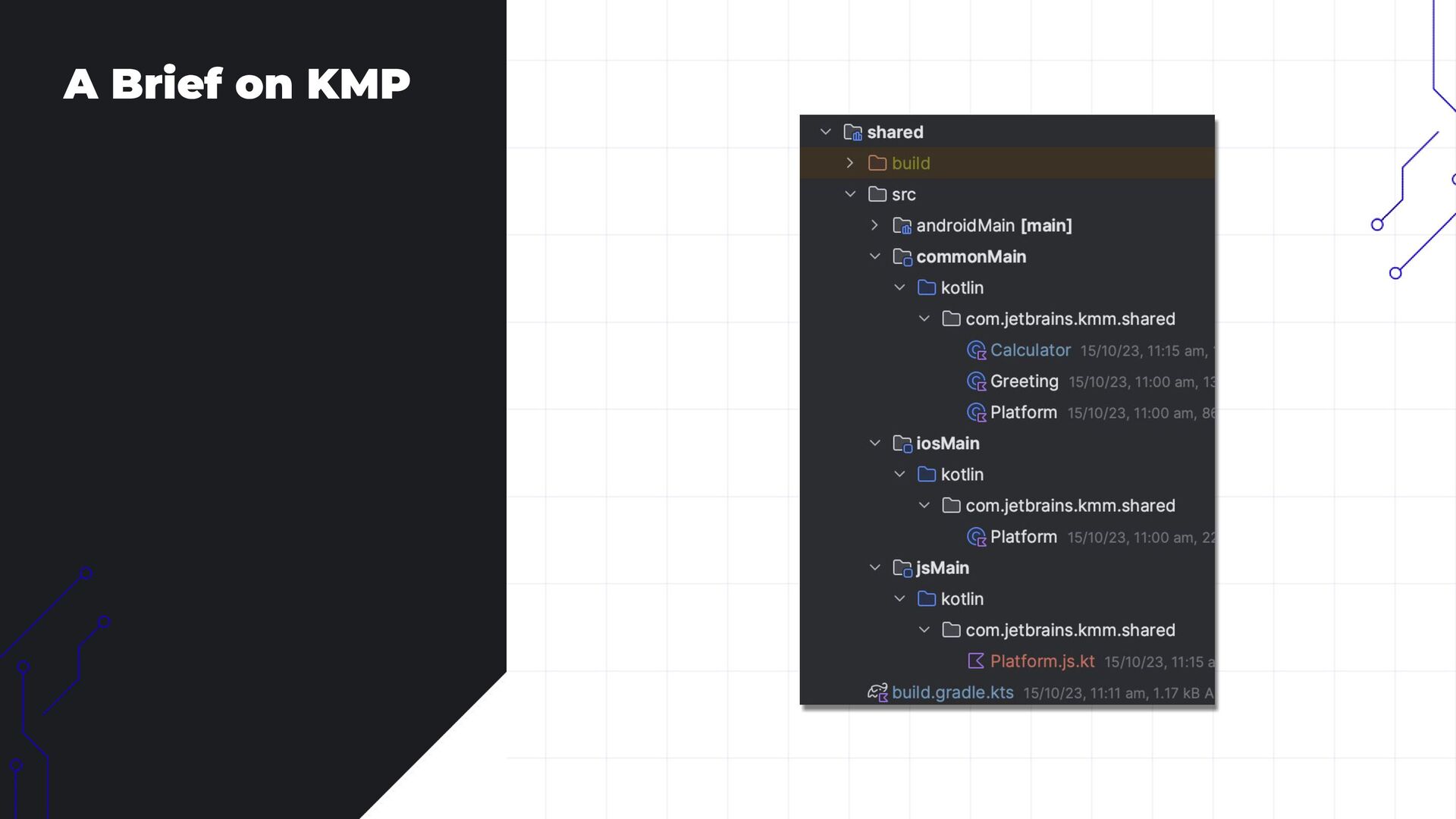Click the iosMain source set folder icon
The image size is (1456, 819).
902,444
